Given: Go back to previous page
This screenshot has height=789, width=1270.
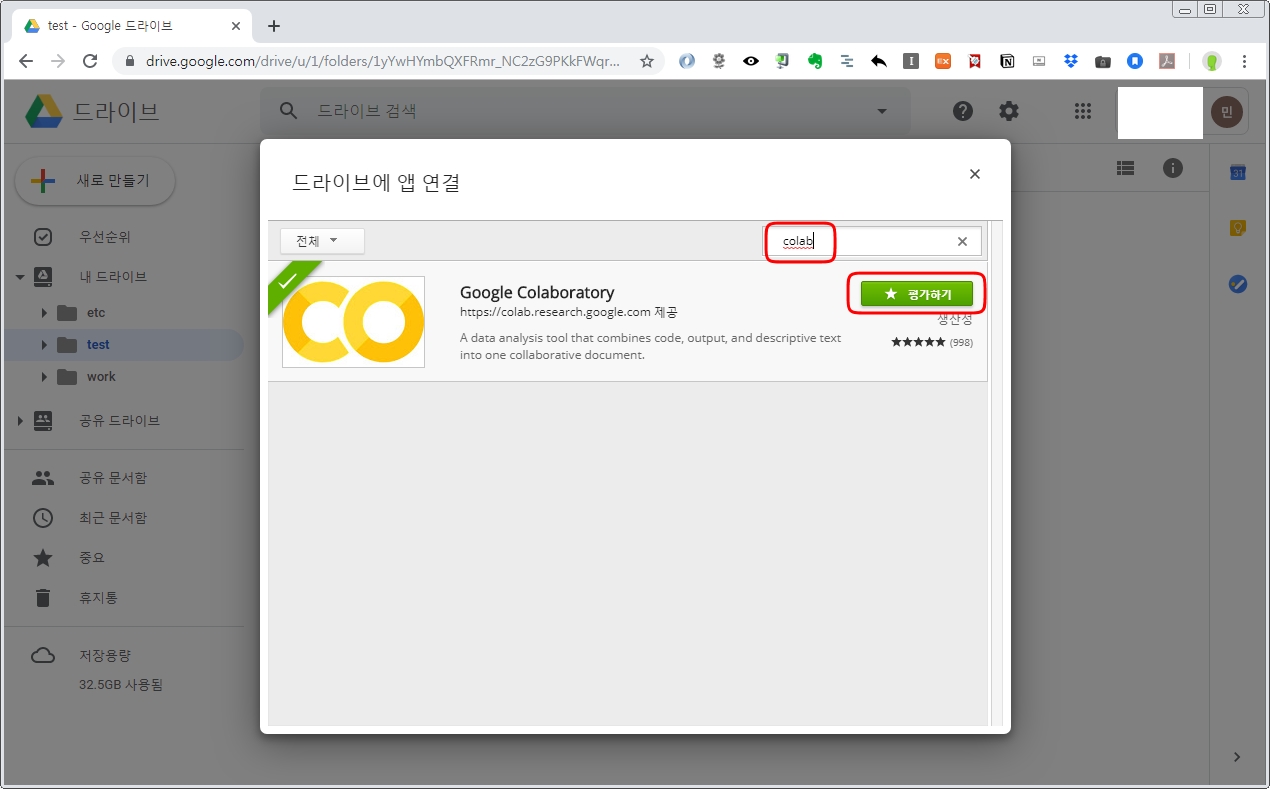Looking at the screenshot, I should (x=26, y=61).
